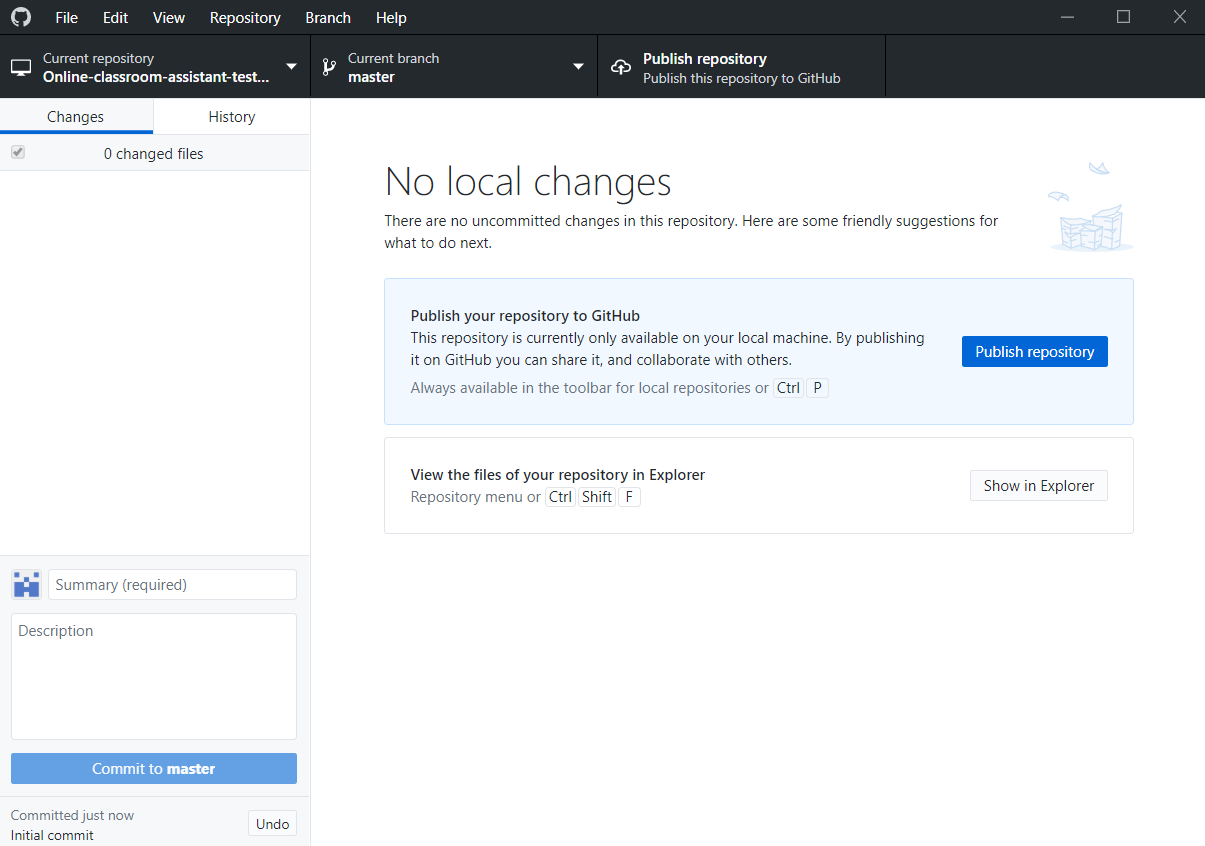Click the Ctrl key hint beside P
Screen dimensions: 1205x846
[x=788, y=388]
